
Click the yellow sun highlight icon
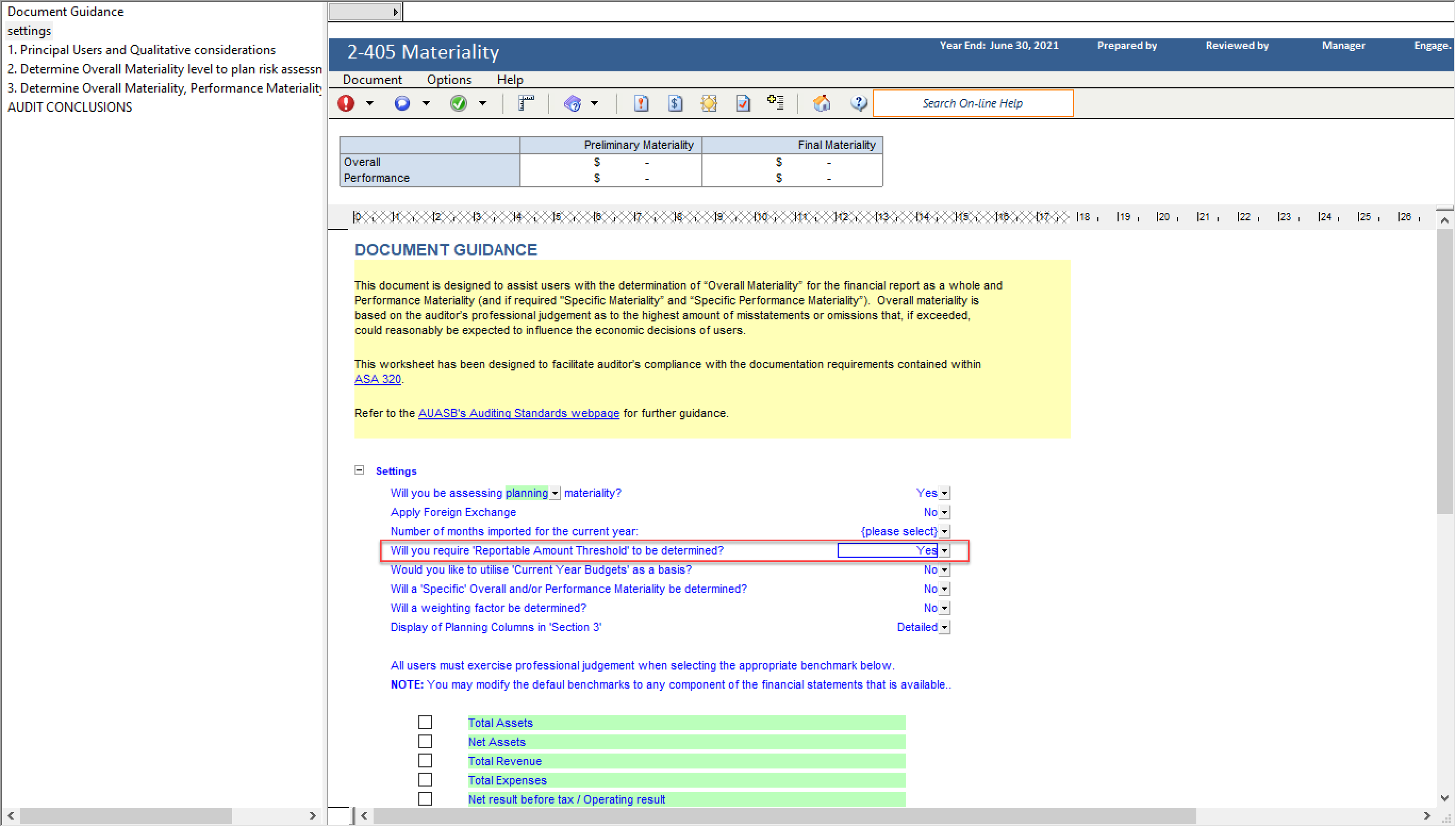tap(709, 103)
